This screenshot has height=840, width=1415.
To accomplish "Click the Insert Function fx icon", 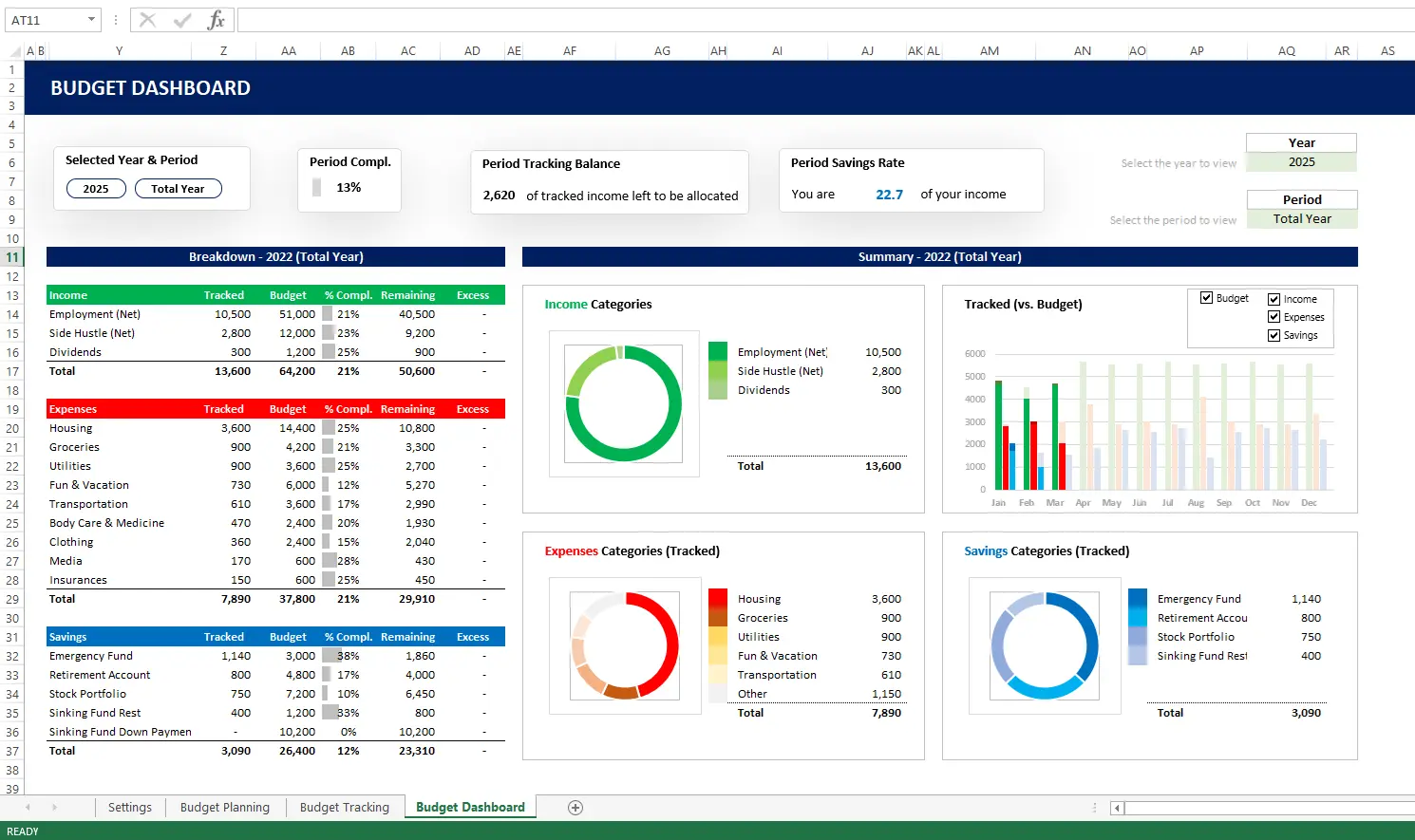I will (217, 20).
